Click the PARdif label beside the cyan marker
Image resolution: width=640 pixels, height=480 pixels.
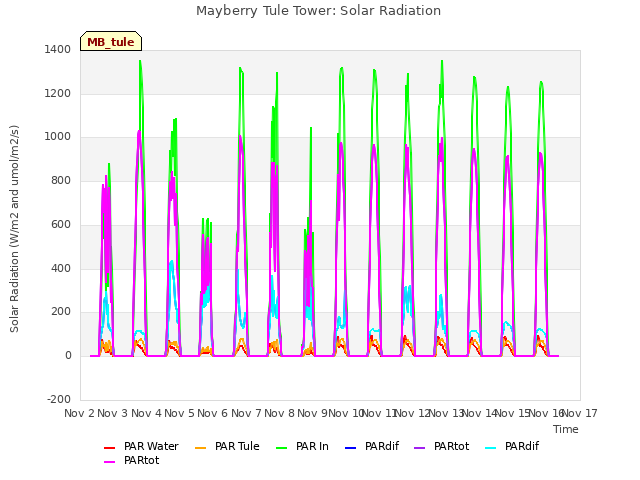pyautogui.click(x=522, y=447)
